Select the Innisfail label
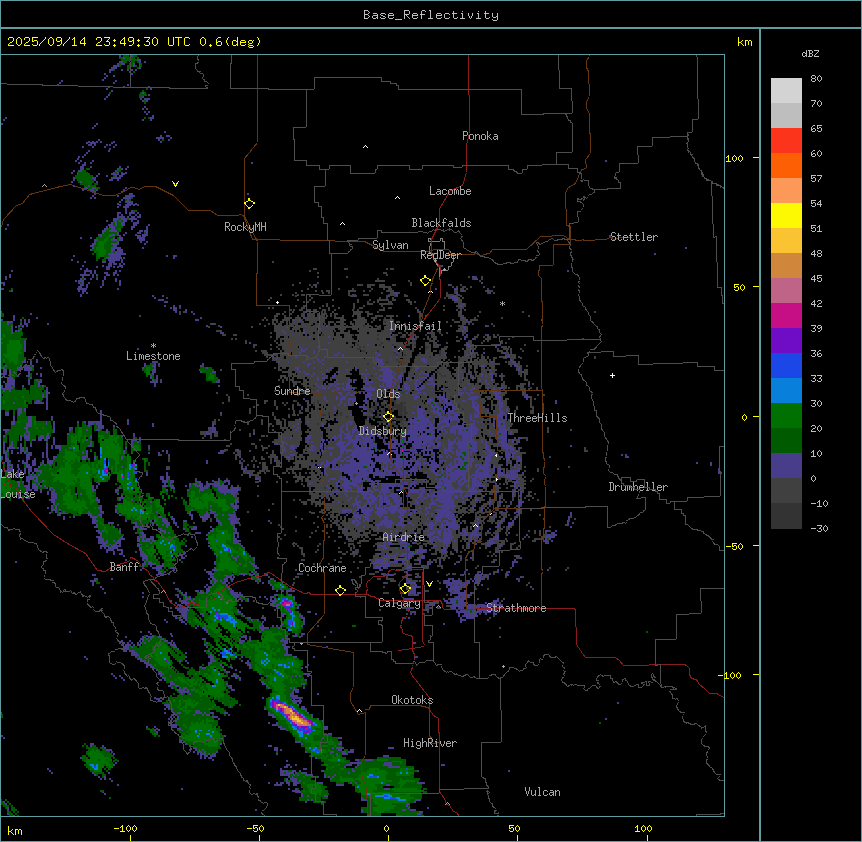 click(415, 326)
